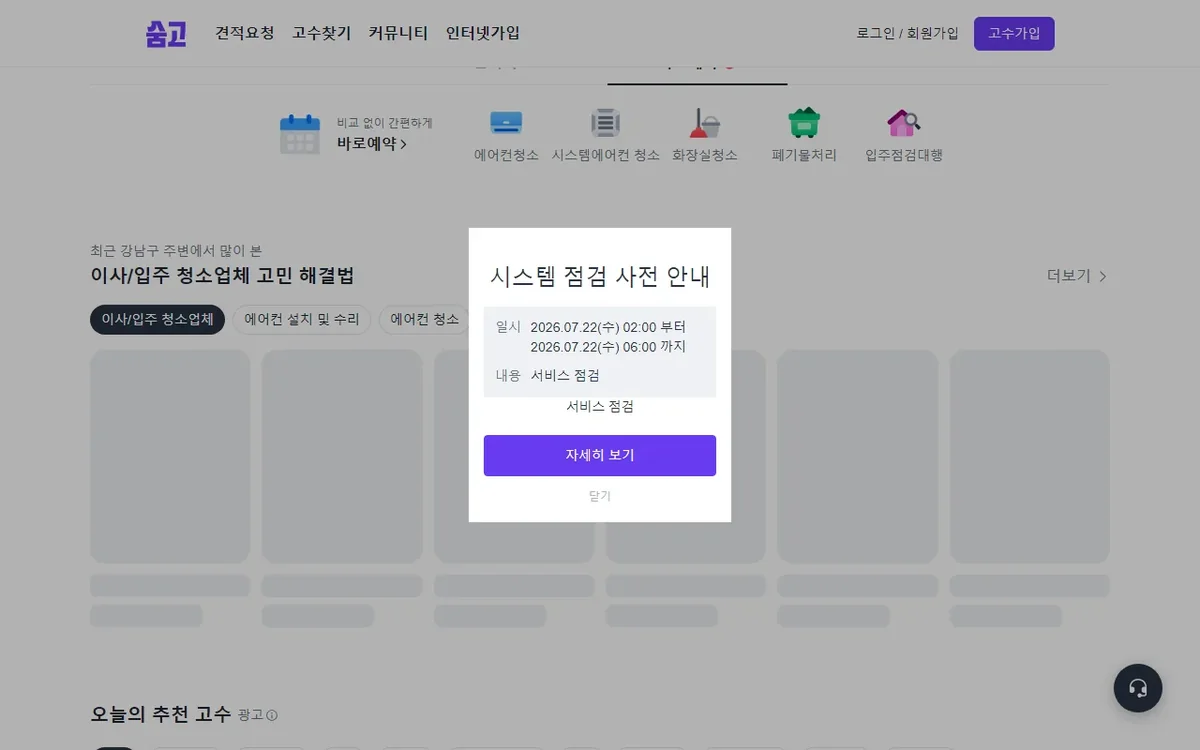This screenshot has width=1200, height=750.
Task: Select the 이사/입주 청소업체 chip
Action: coord(157,320)
